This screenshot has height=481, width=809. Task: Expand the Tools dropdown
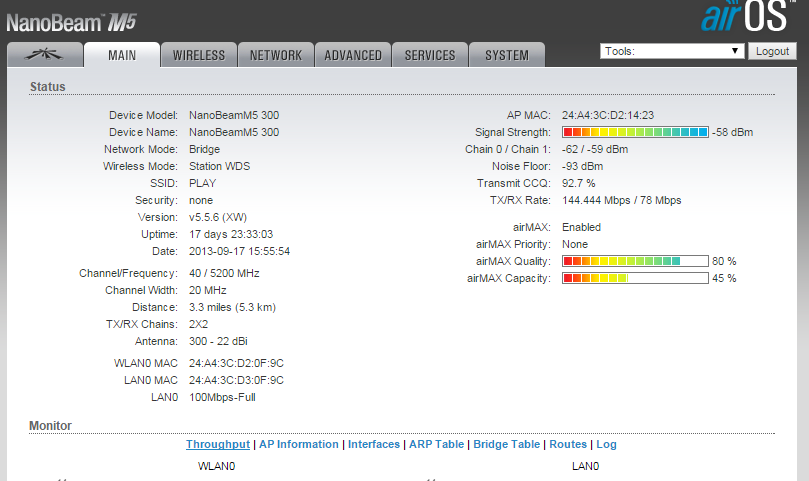pos(672,51)
